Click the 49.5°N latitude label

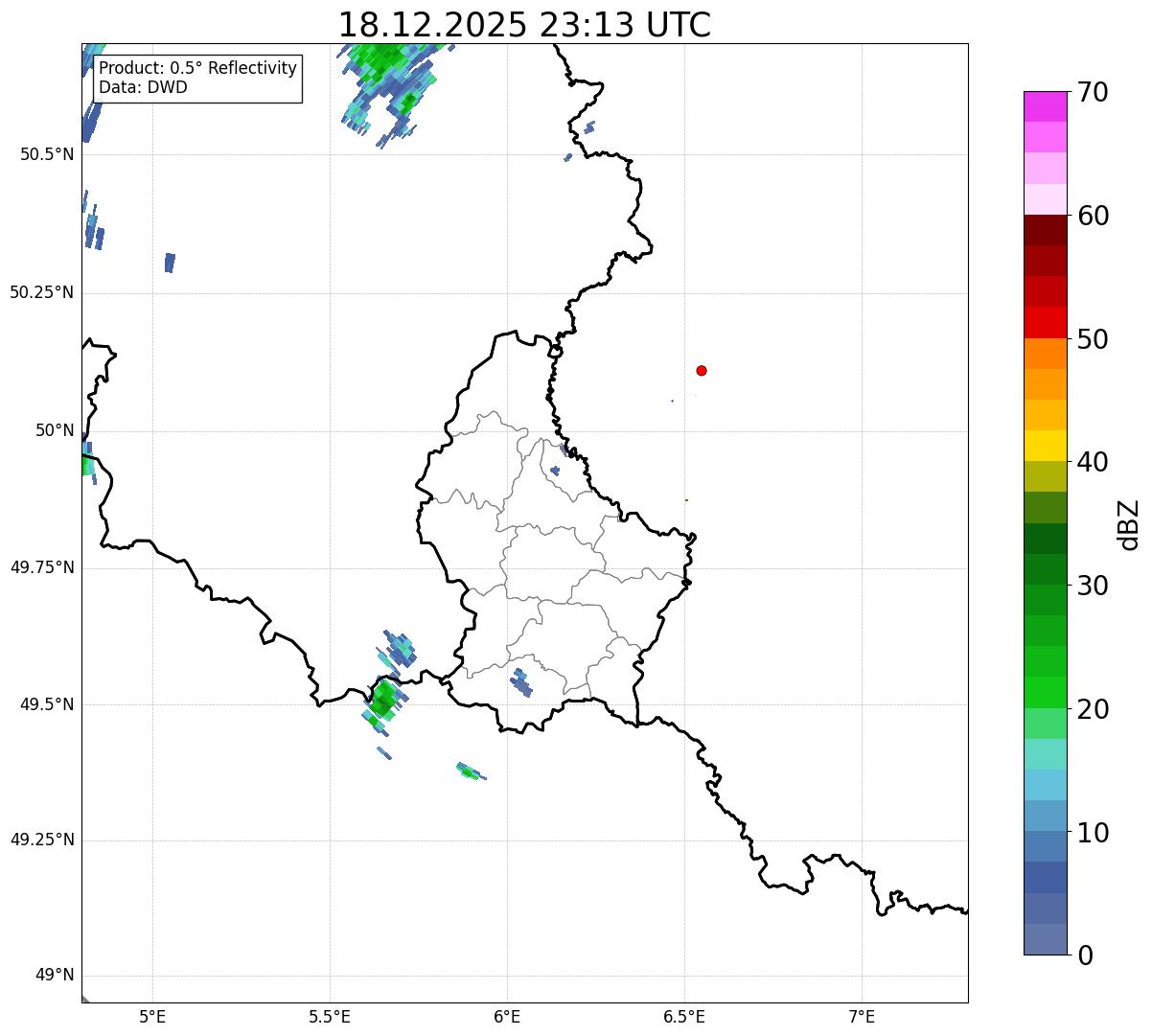click(x=47, y=704)
